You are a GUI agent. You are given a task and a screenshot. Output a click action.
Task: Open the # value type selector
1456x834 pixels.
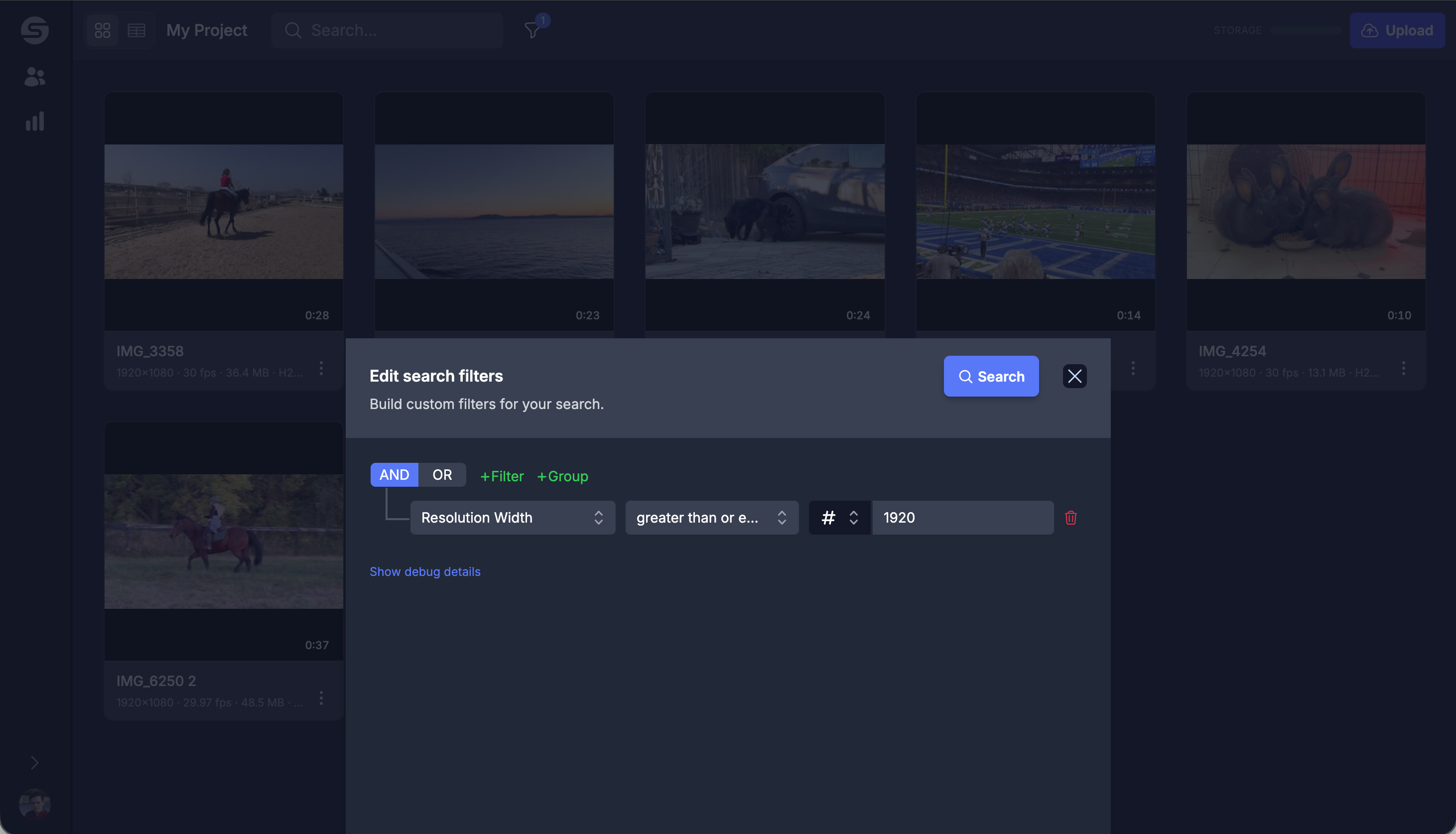[x=839, y=518]
